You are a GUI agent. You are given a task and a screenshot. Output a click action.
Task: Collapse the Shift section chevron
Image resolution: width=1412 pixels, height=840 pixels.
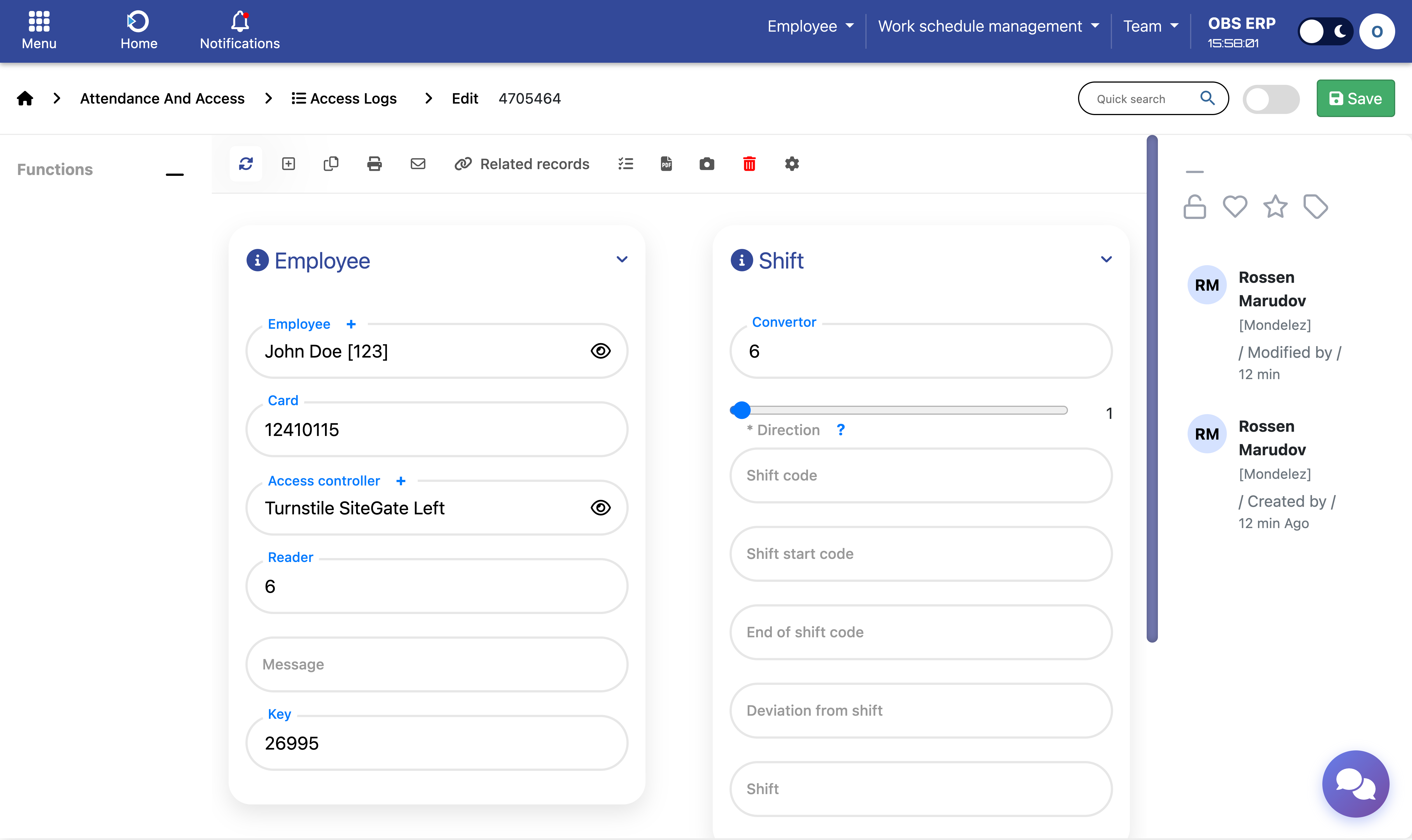click(1106, 259)
